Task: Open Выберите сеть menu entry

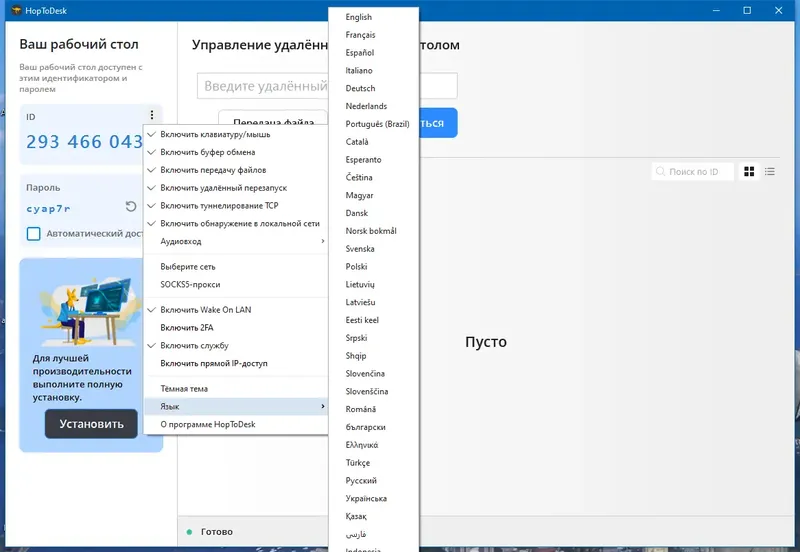Action: [236, 267]
